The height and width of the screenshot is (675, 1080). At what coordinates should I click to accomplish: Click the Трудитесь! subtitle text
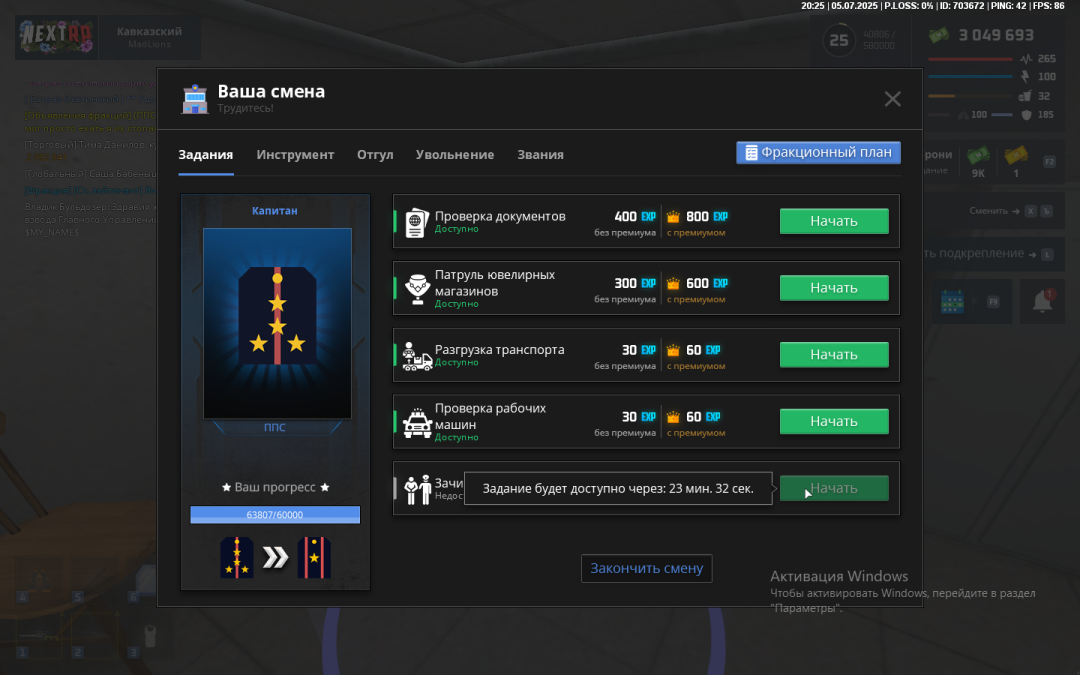point(246,108)
